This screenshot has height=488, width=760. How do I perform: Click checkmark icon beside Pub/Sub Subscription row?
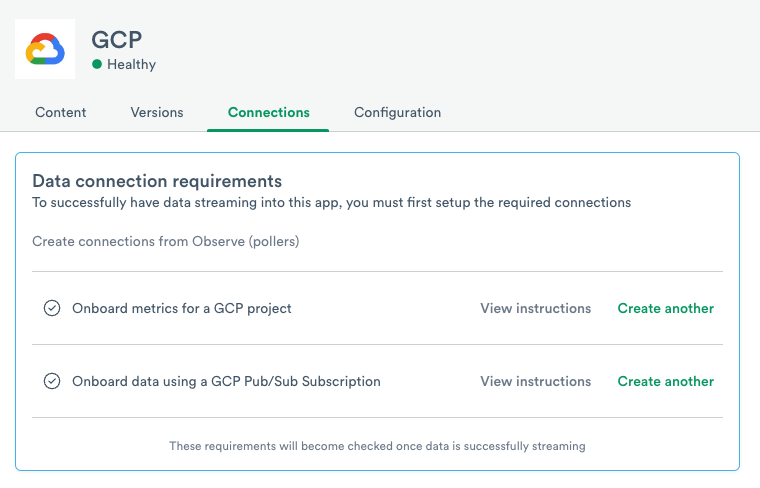(52, 381)
